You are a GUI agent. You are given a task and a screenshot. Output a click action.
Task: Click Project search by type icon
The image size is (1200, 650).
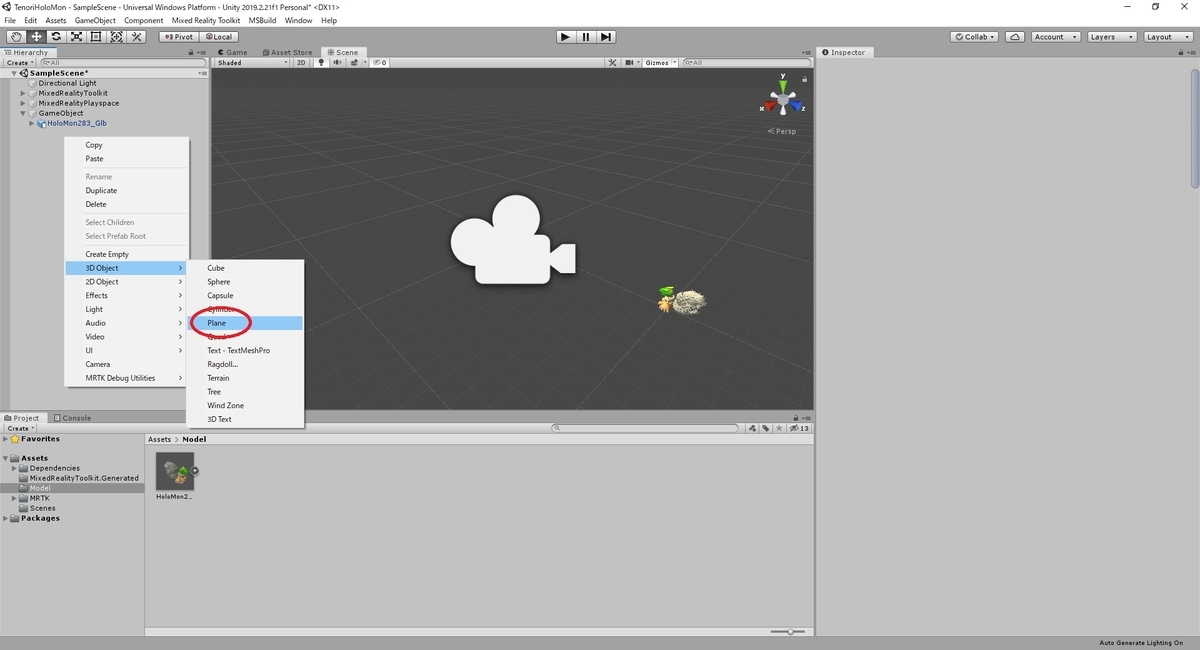click(x=752, y=428)
